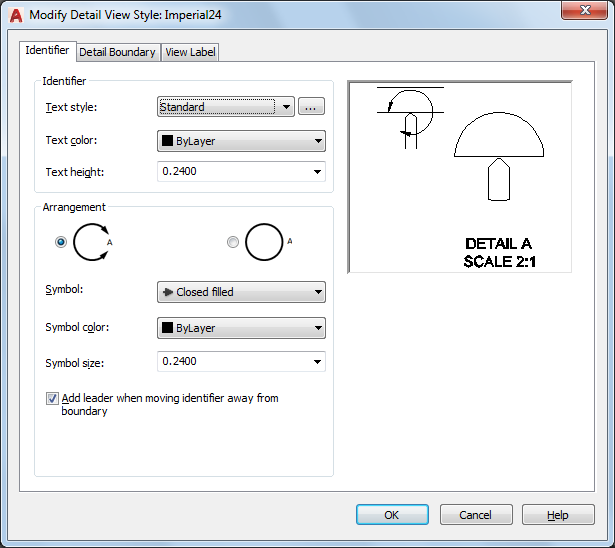Image resolution: width=615 pixels, height=548 pixels.
Task: Click the detail view preview image
Action: tap(459, 177)
